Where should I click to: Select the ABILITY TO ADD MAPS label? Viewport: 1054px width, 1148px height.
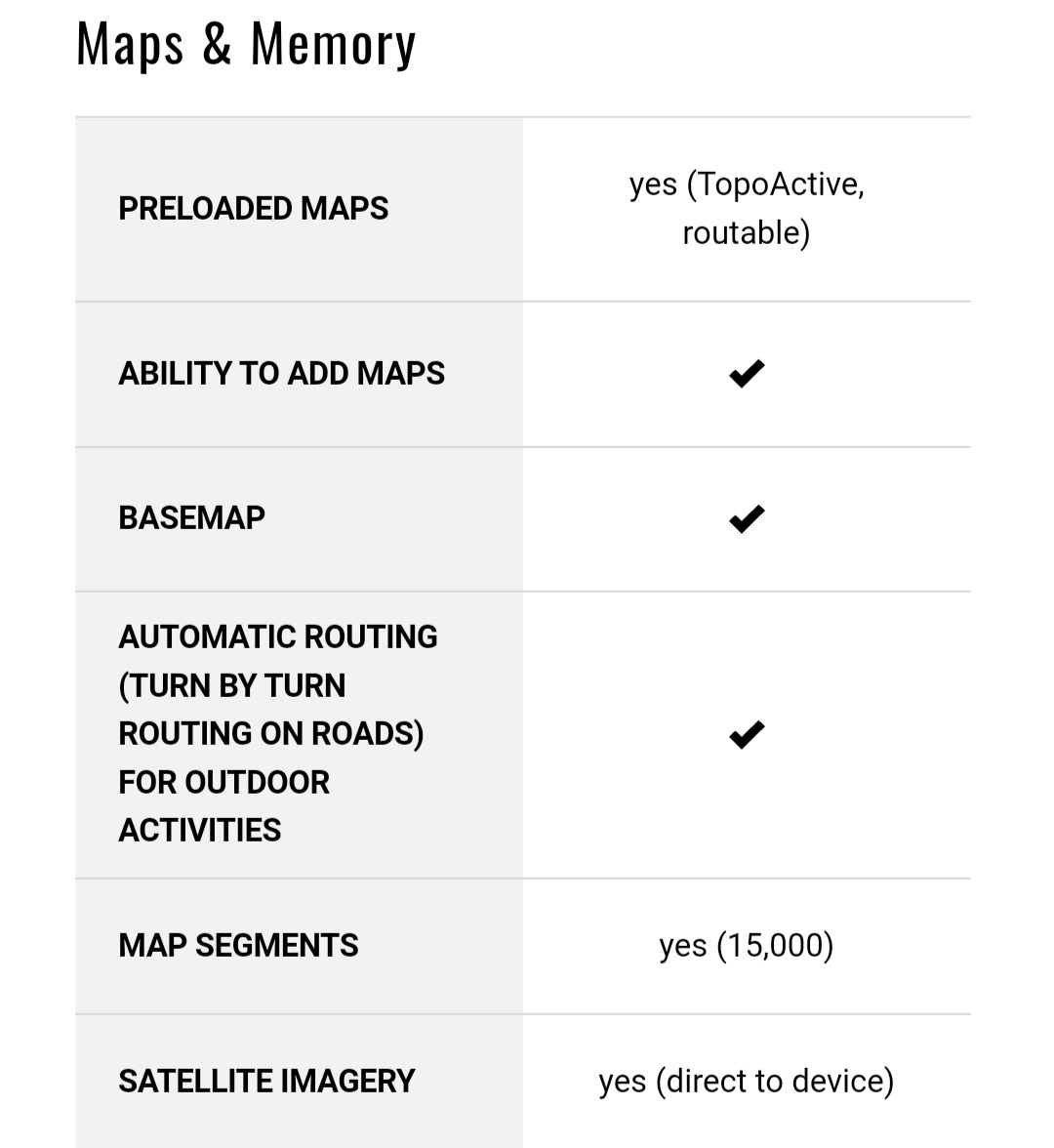[x=281, y=374]
